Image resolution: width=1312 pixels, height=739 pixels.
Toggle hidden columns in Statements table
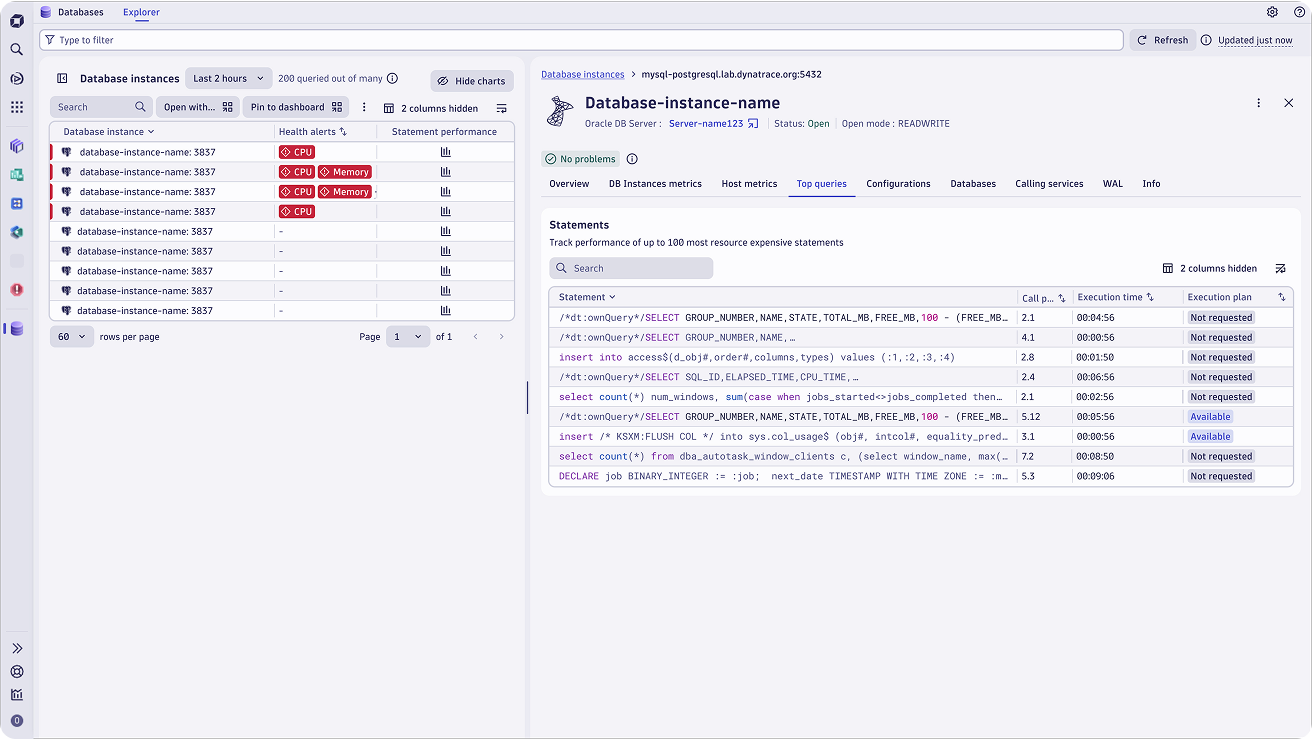[x=1209, y=268]
